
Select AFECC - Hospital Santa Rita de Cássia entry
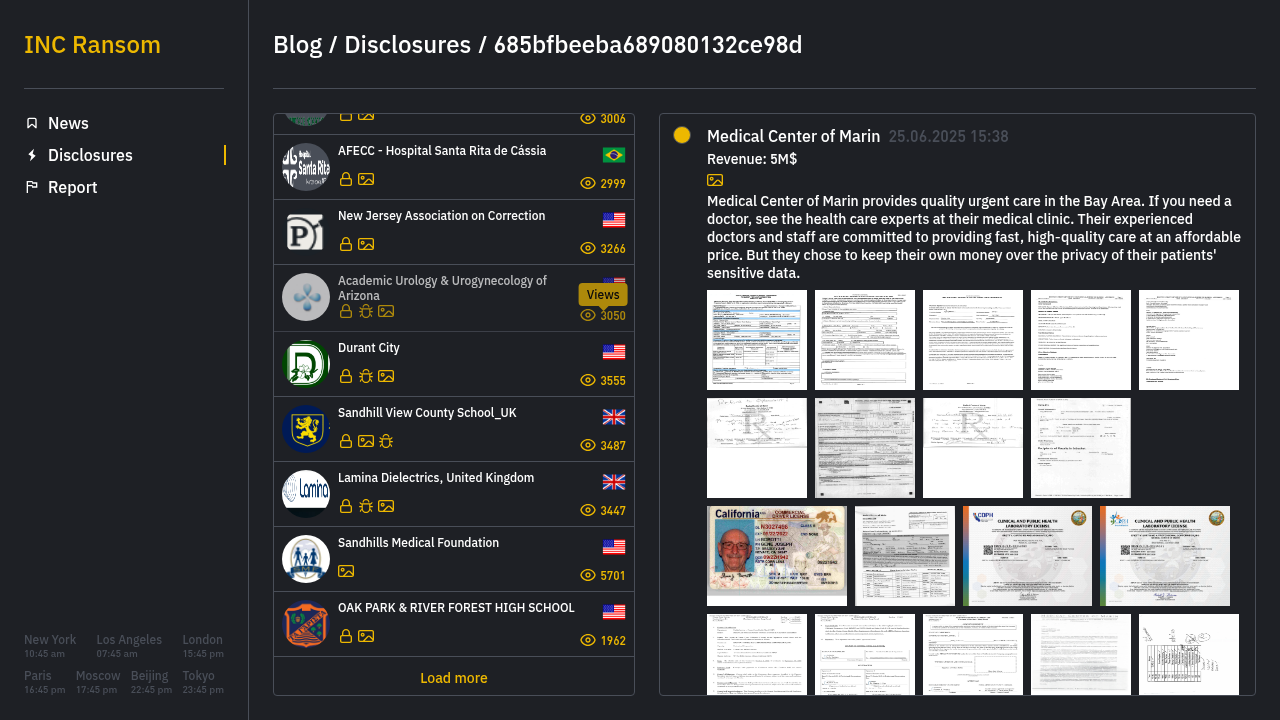pos(454,167)
